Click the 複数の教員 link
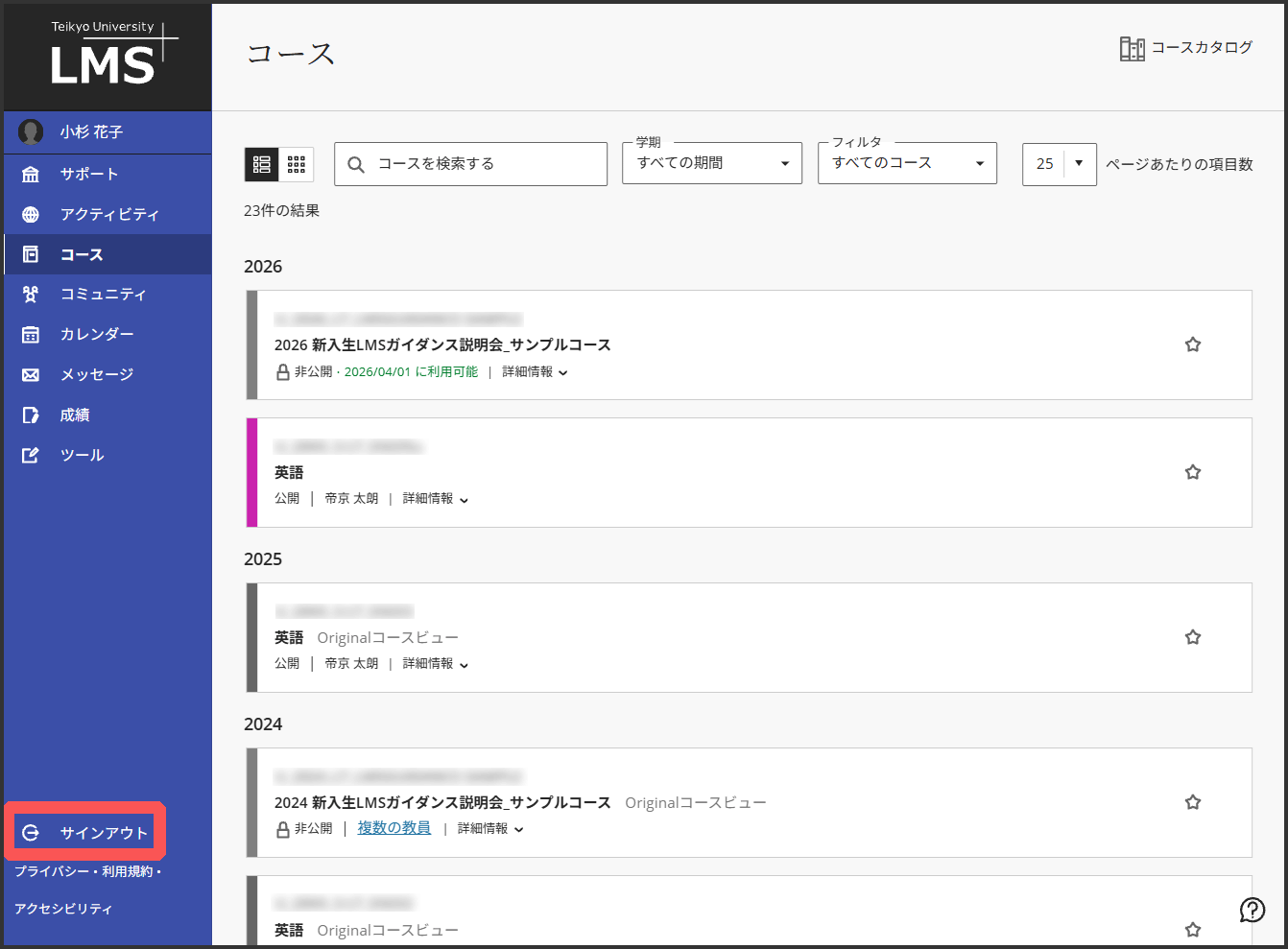 point(394,828)
